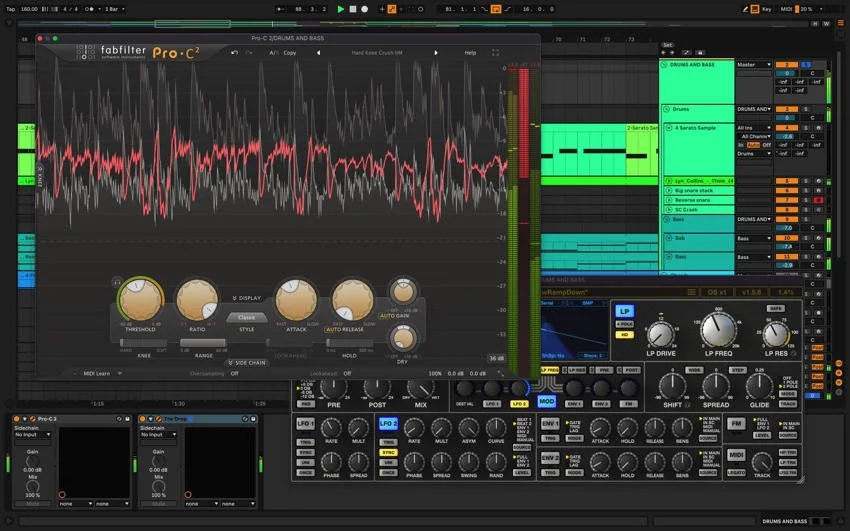This screenshot has height=531, width=850.
Task: Copy the A/B state in Pro-C 2
Action: click(289, 53)
